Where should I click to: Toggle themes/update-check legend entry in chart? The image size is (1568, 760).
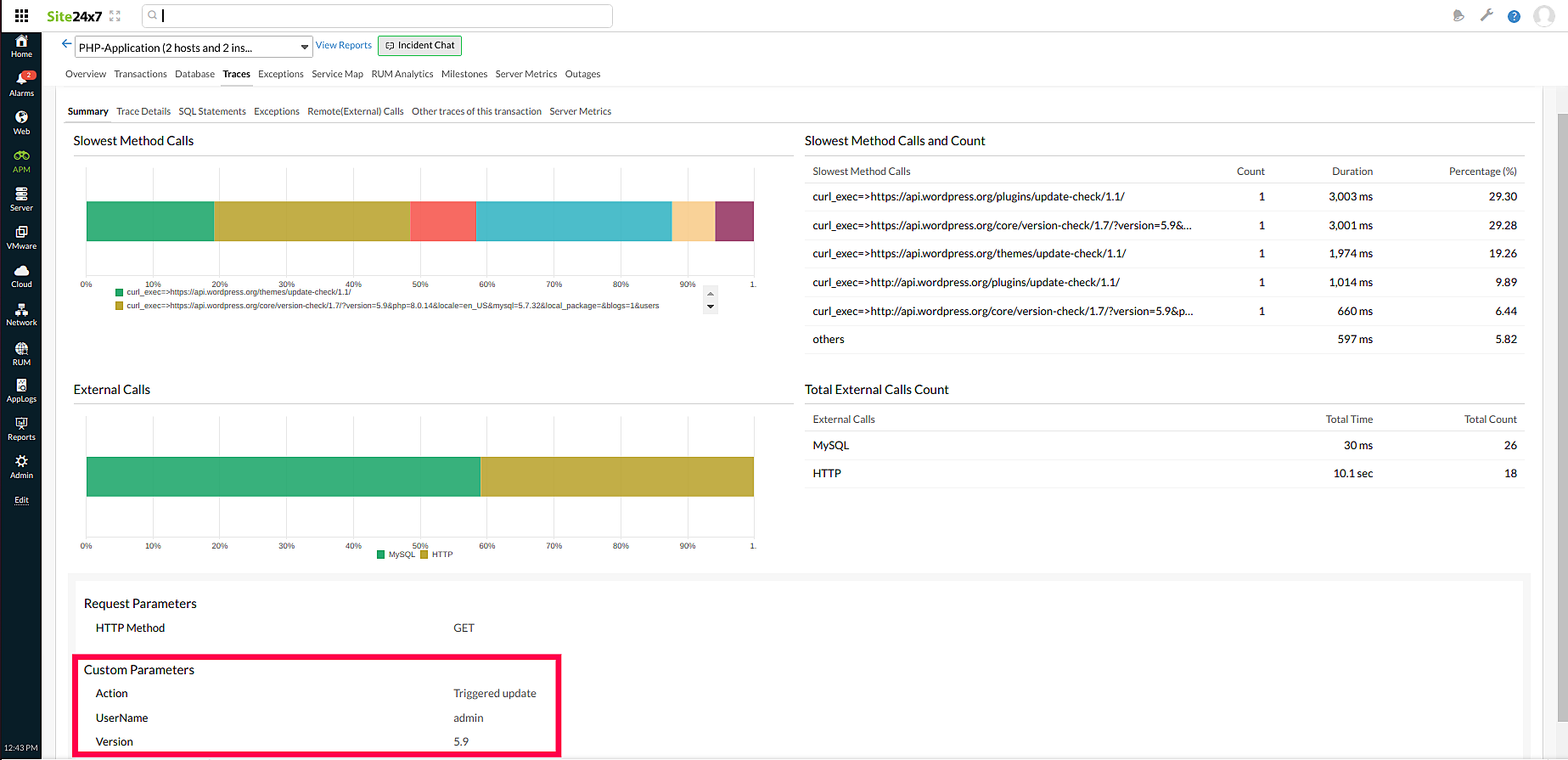[x=238, y=292]
